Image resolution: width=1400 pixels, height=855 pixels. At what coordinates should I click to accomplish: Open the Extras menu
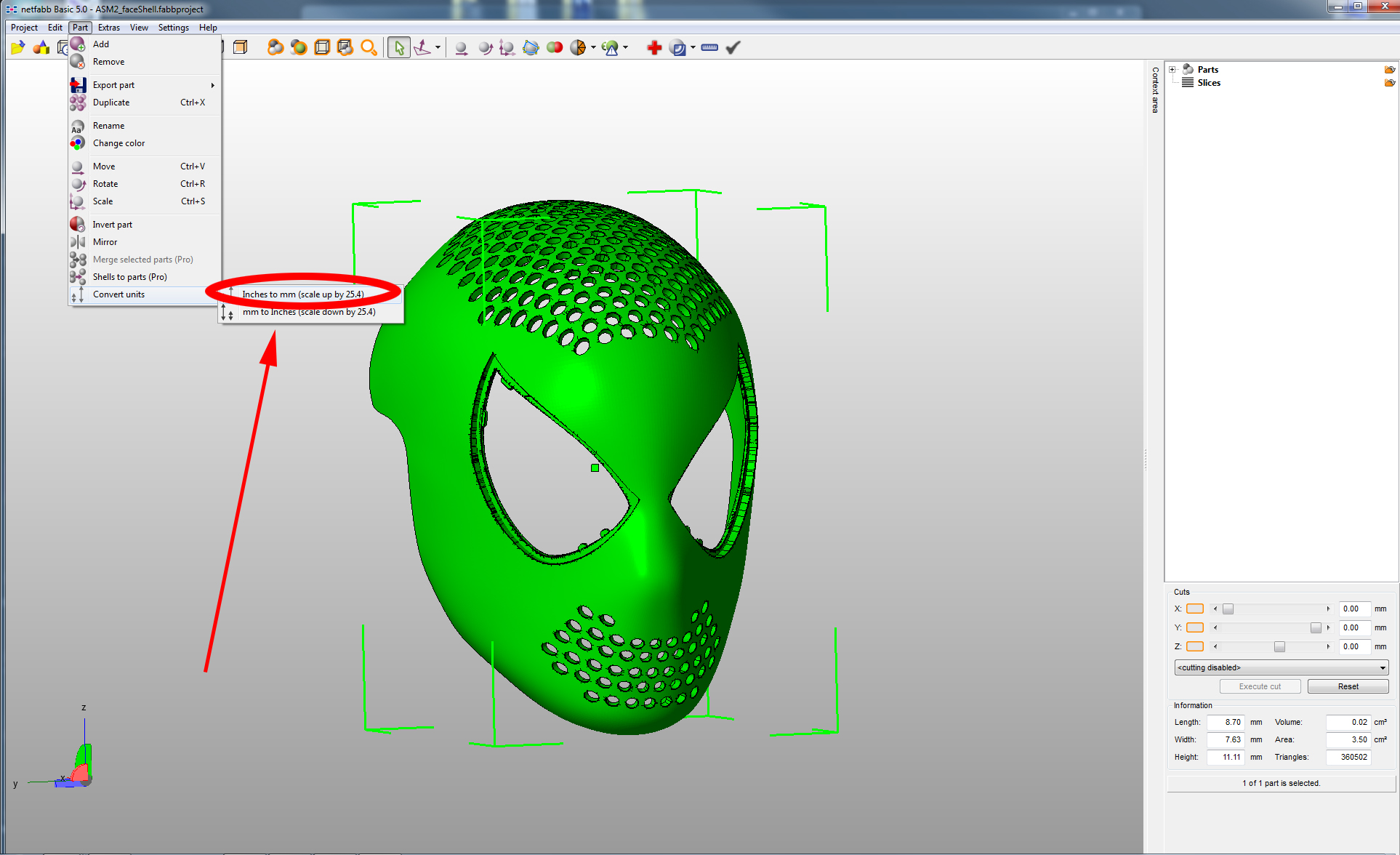click(x=109, y=28)
